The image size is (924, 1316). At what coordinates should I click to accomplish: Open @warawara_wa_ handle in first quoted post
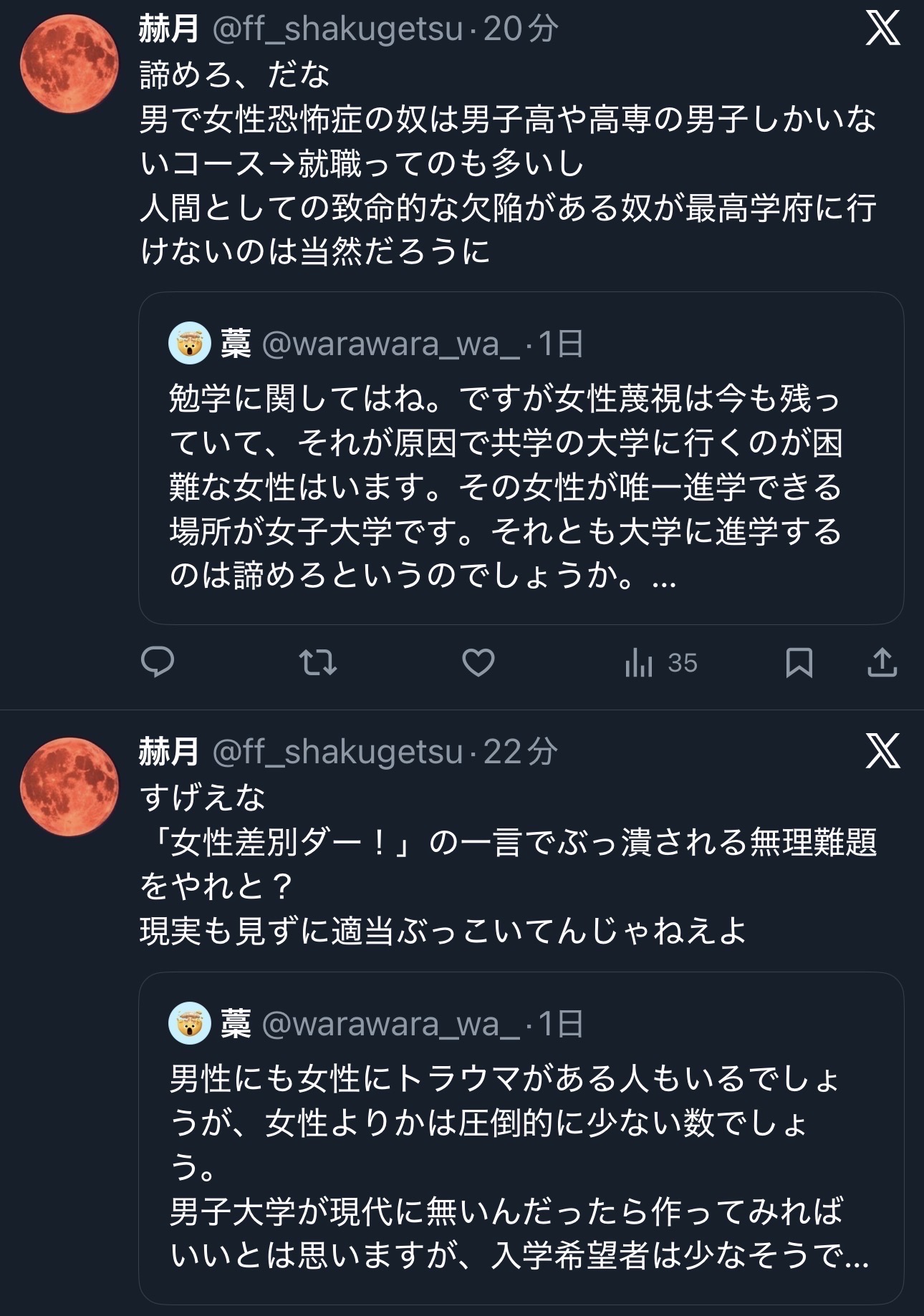click(x=391, y=344)
